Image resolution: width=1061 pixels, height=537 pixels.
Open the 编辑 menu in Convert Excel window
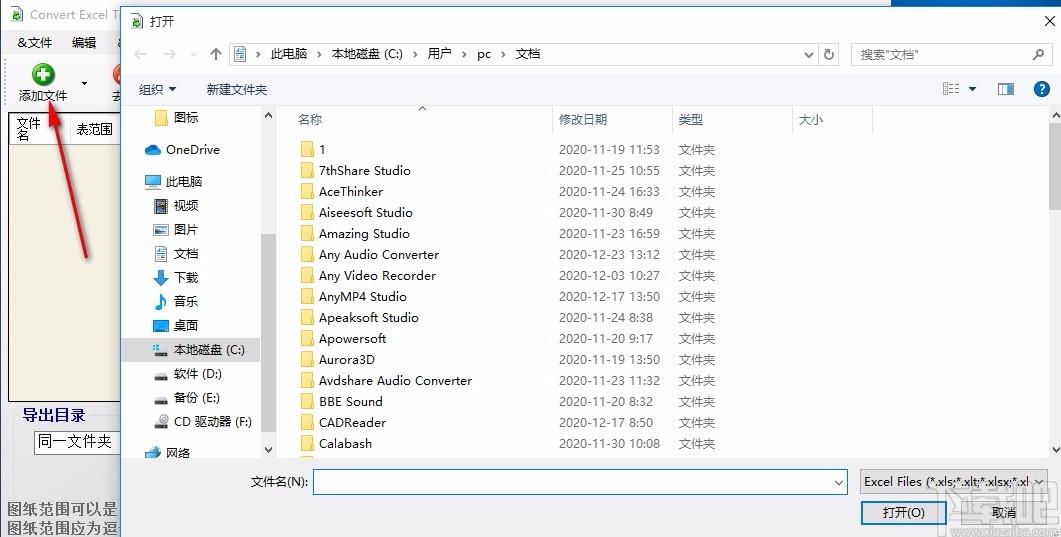84,43
